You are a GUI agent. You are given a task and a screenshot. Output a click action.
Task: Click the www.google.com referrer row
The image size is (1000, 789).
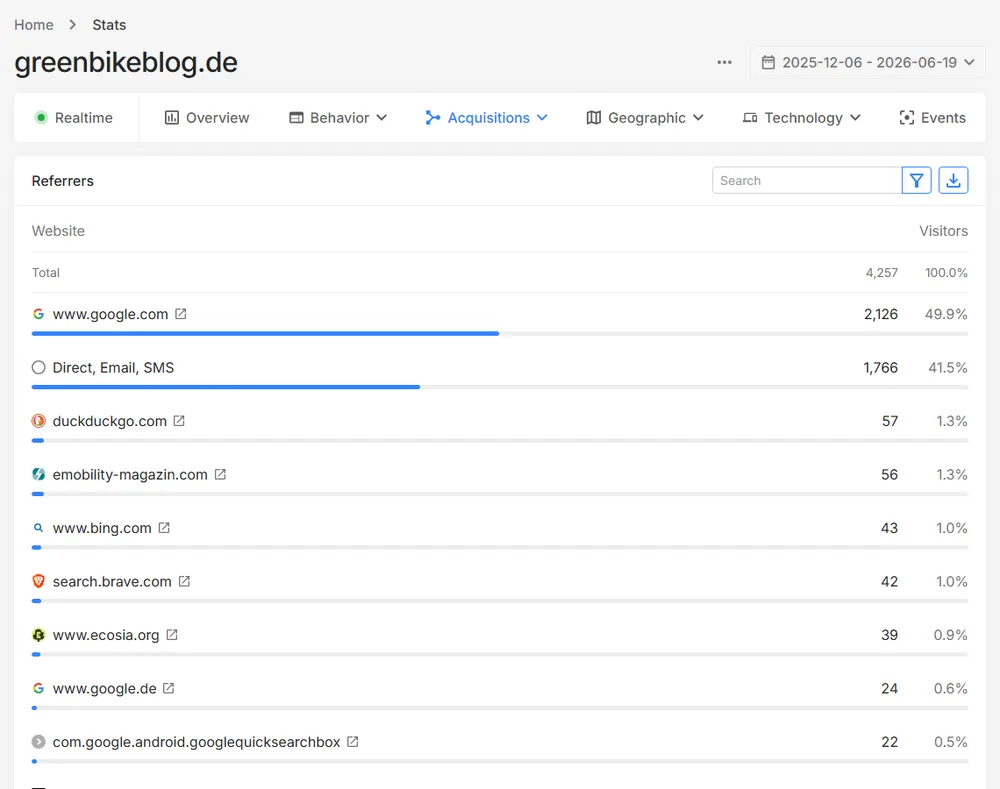pyautogui.click(x=500, y=319)
